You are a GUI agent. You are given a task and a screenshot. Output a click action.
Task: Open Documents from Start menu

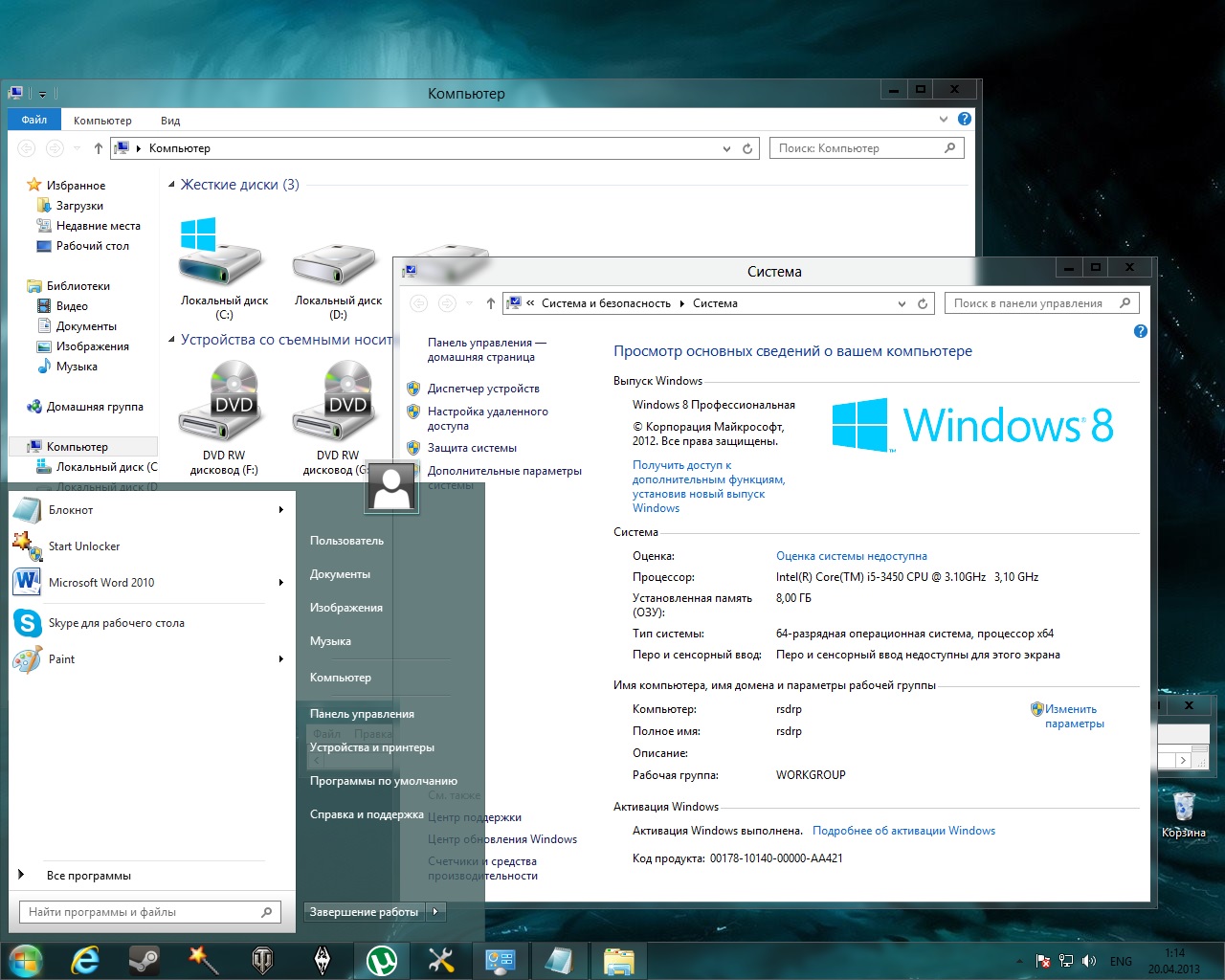(x=340, y=574)
